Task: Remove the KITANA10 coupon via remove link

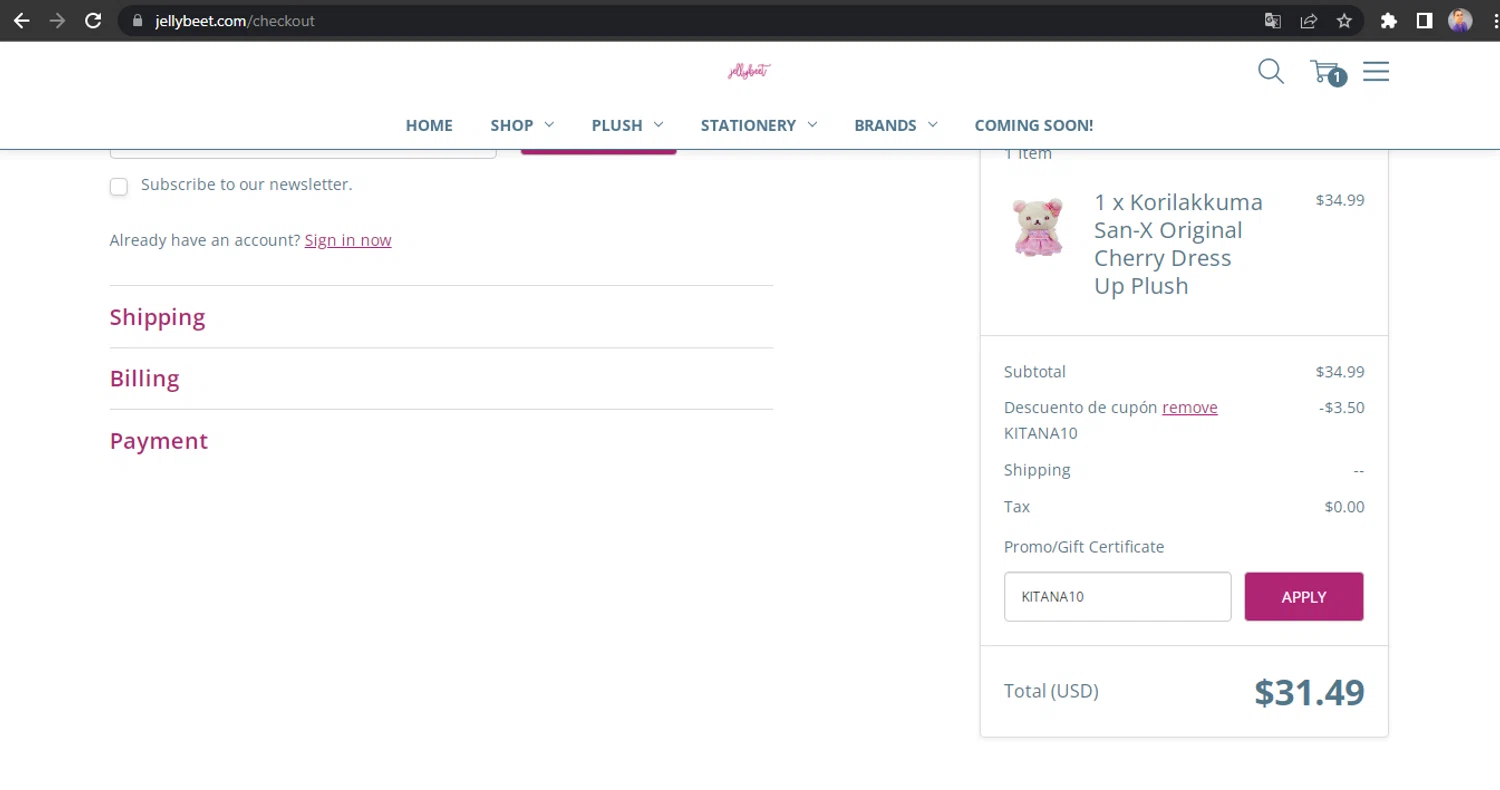Action: click(1190, 407)
